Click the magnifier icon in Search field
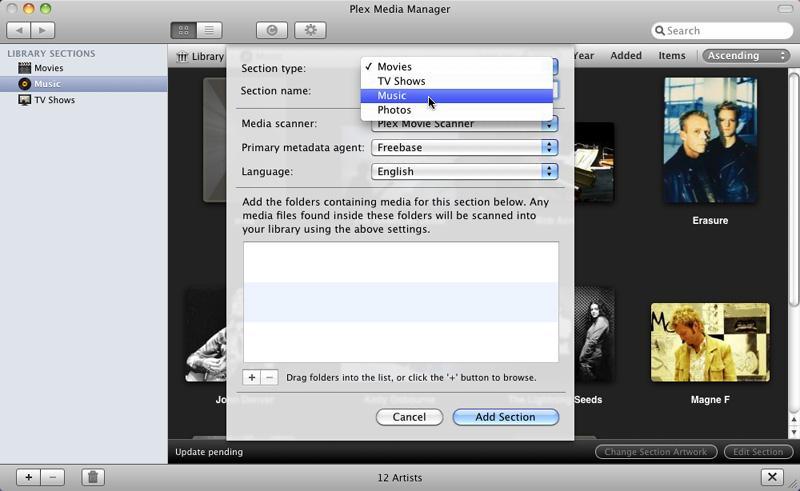 pyautogui.click(x=660, y=31)
